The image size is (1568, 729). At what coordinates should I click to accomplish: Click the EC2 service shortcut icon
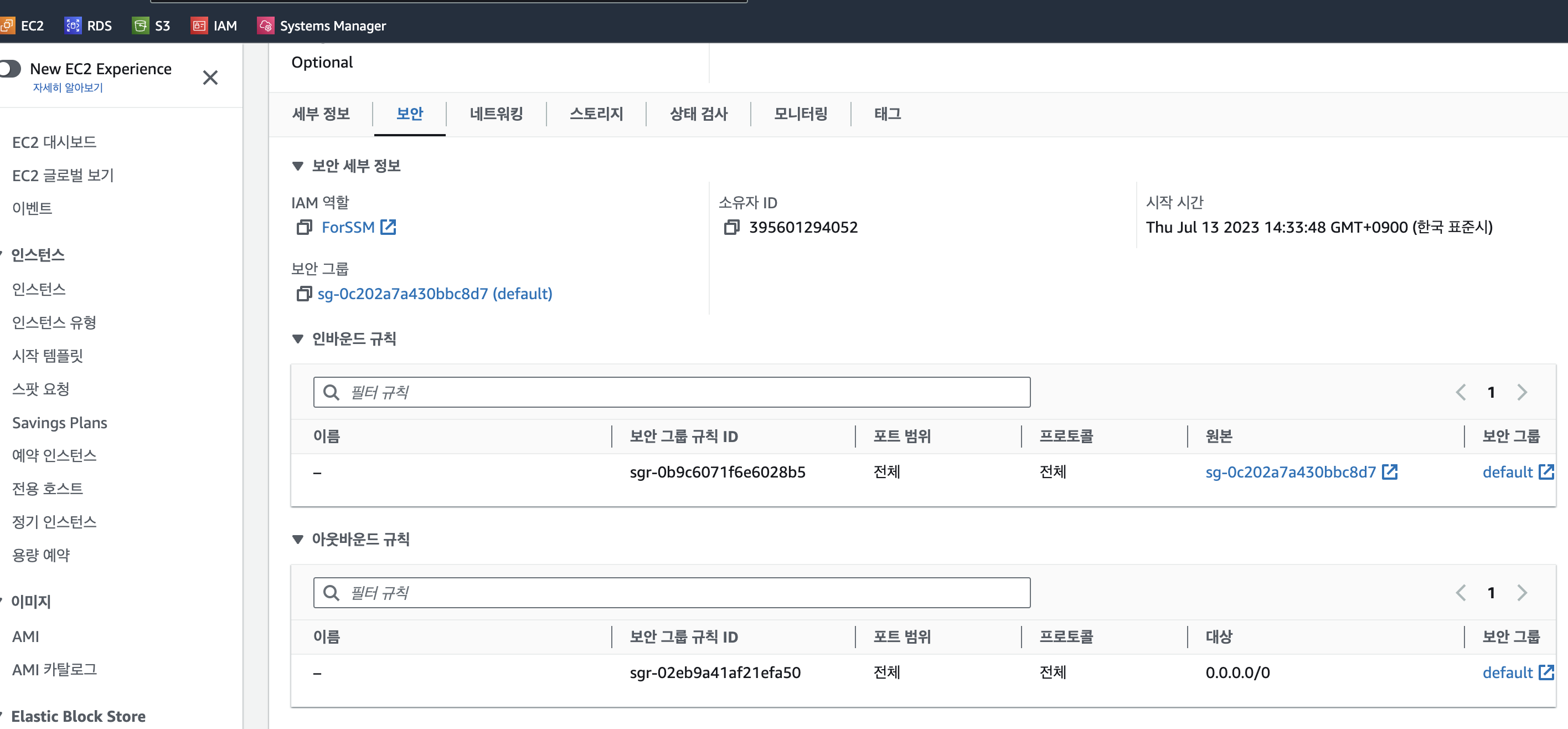click(7, 25)
